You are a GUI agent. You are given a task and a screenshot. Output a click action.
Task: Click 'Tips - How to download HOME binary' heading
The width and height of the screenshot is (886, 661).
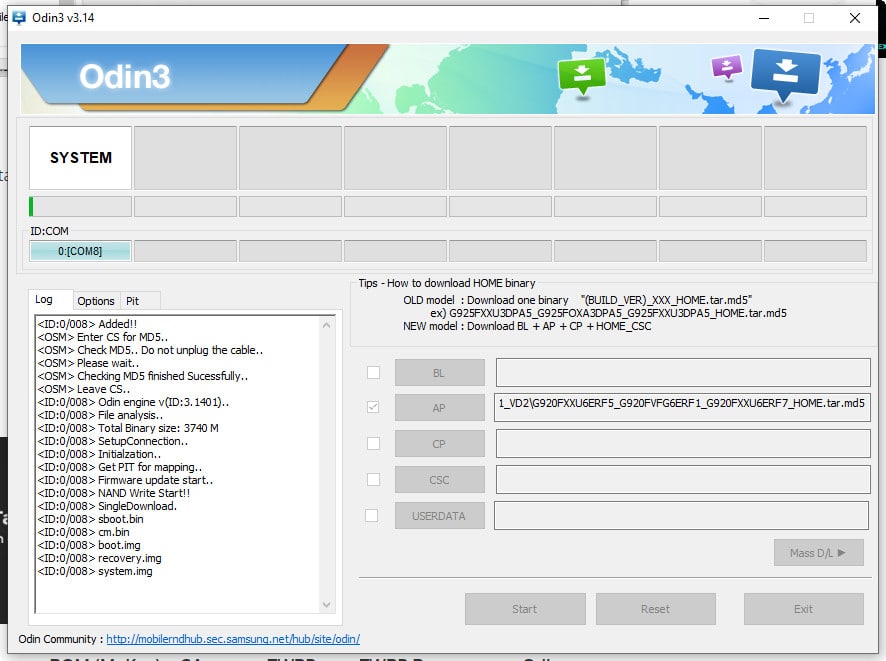(x=446, y=283)
